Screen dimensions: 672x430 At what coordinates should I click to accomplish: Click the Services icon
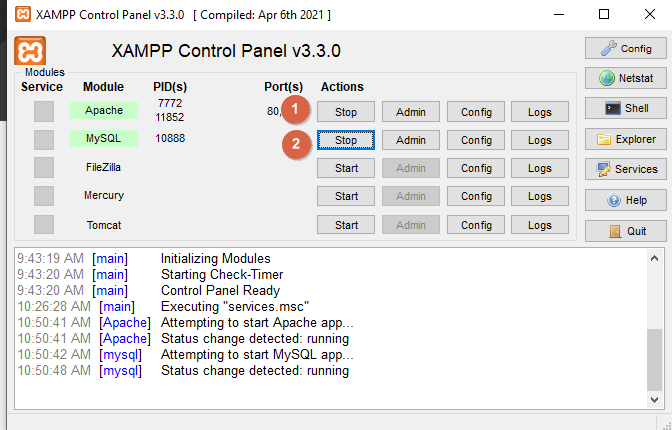coord(603,169)
